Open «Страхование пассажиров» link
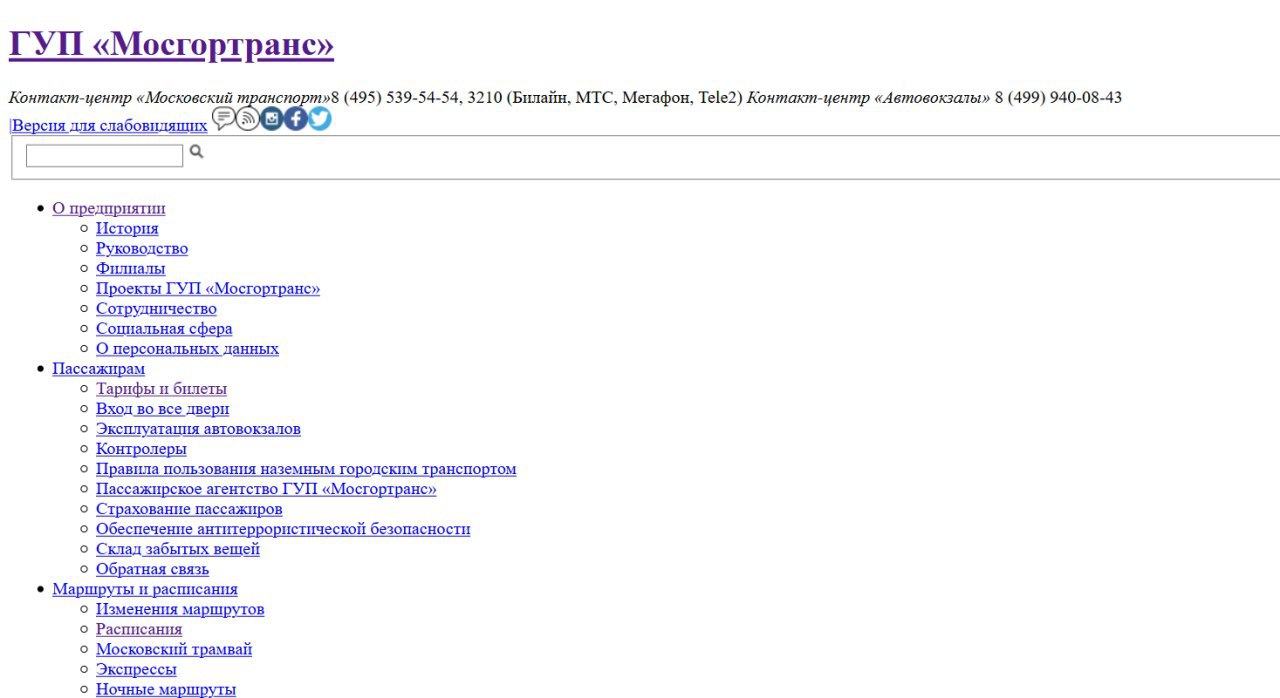Image resolution: width=1280 pixels, height=698 pixels. [189, 508]
